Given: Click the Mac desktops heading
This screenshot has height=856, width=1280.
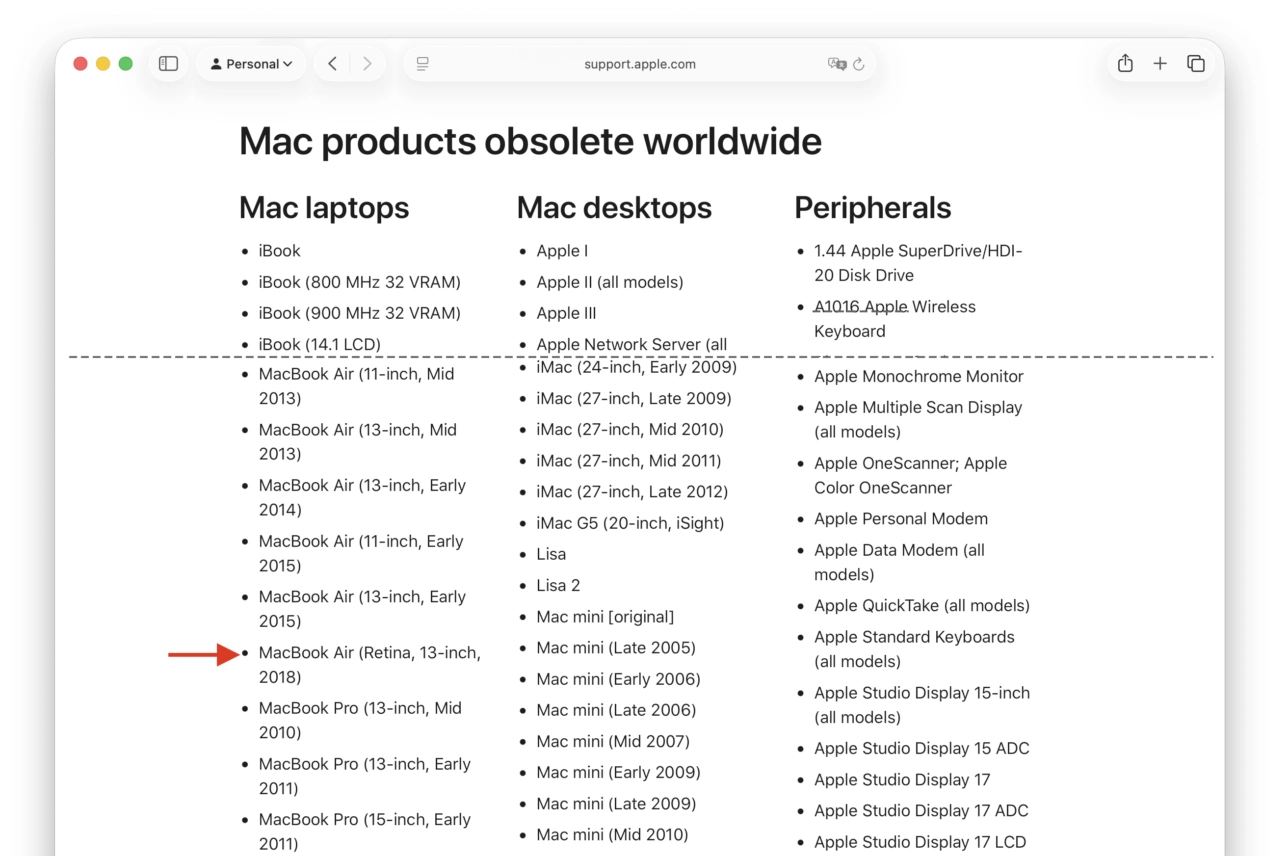Looking at the screenshot, I should pos(614,208).
